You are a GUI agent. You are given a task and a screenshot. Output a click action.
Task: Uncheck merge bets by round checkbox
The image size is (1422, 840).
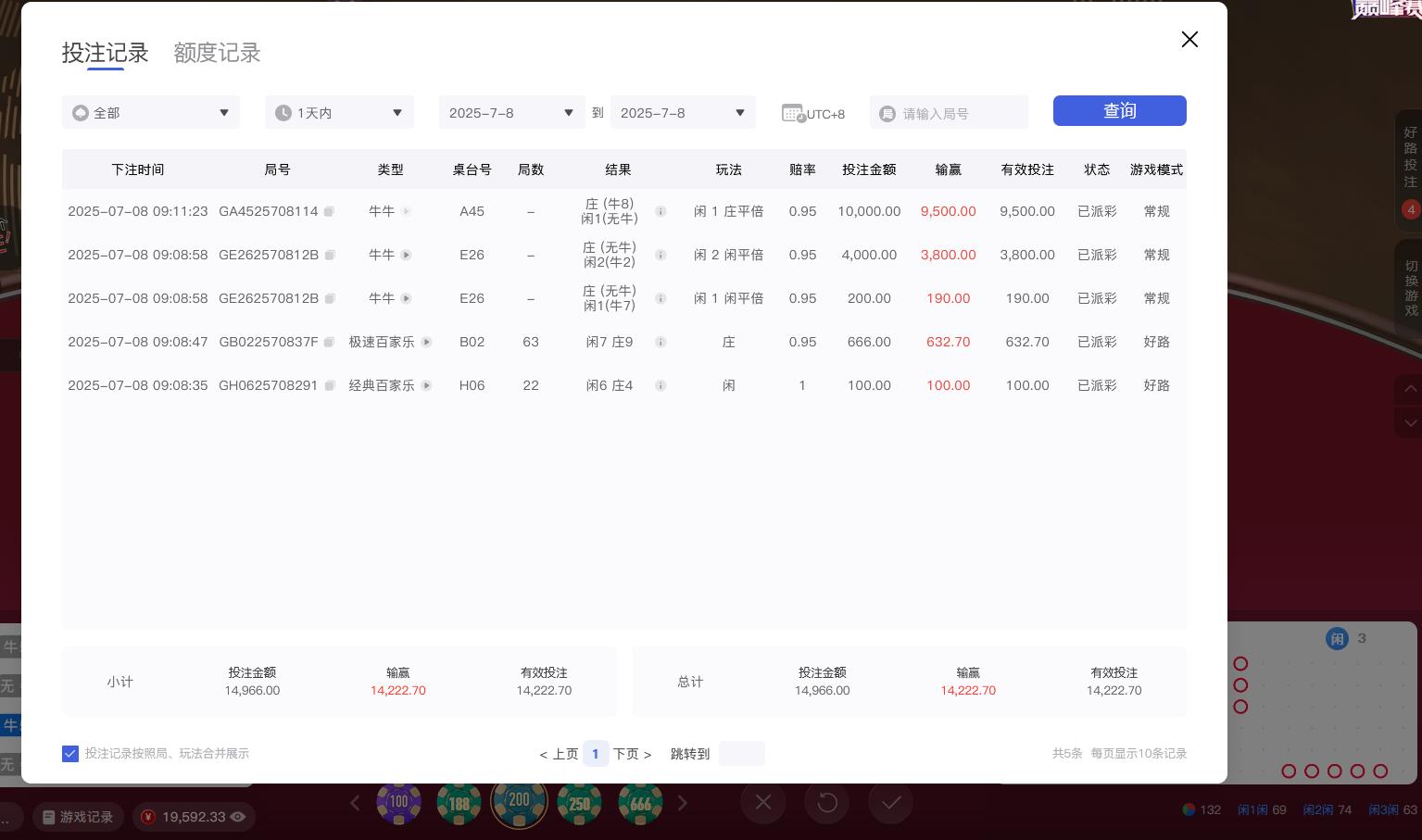click(70, 753)
